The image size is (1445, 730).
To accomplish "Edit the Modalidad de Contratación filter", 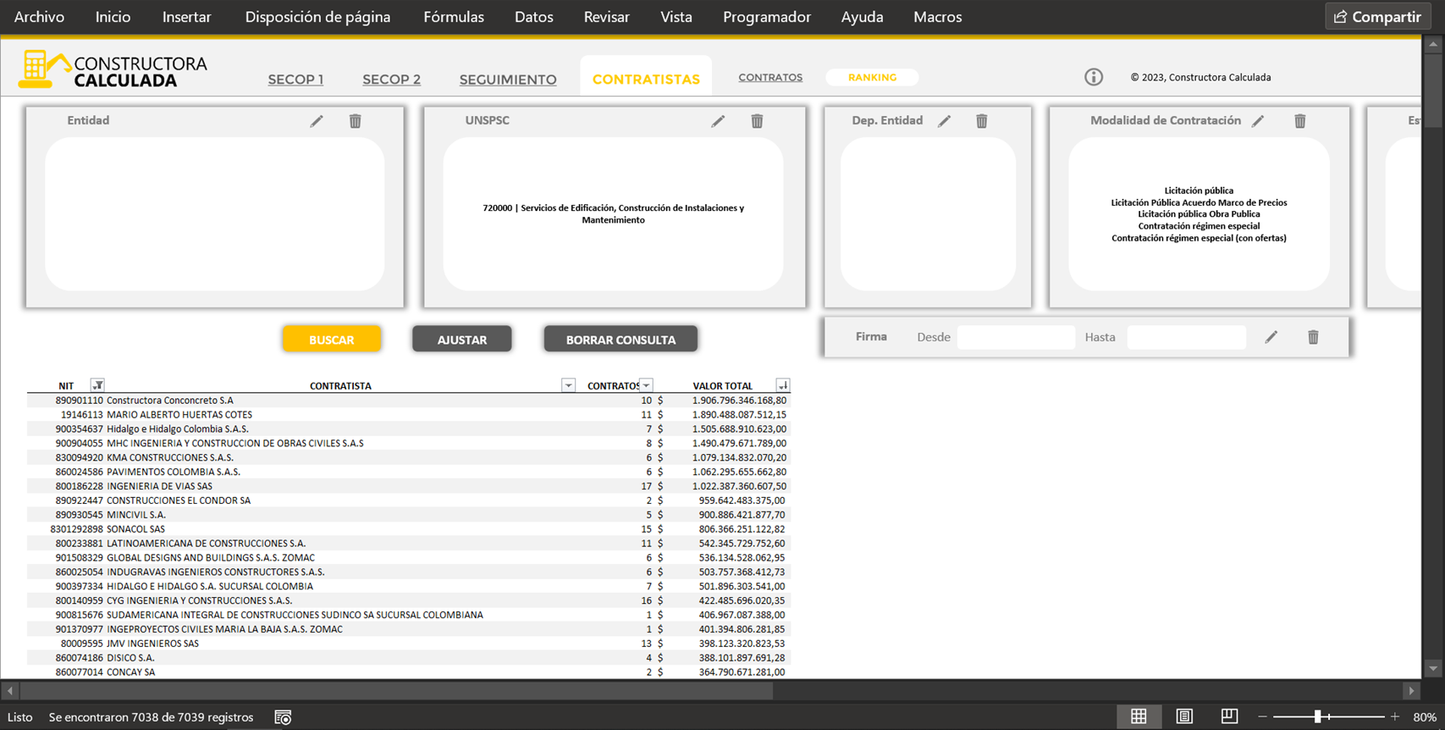I will (1258, 121).
